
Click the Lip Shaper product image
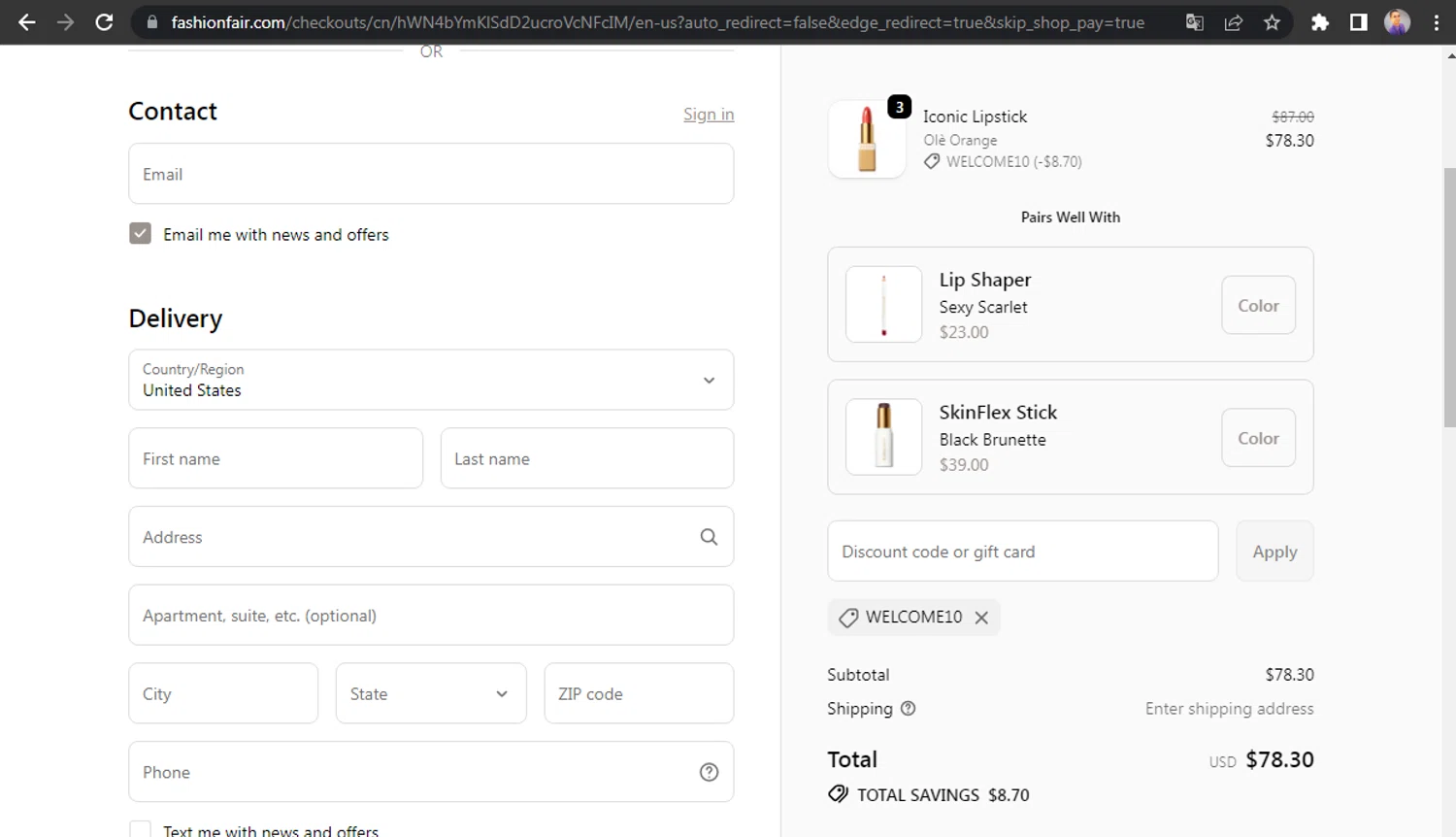point(883,305)
